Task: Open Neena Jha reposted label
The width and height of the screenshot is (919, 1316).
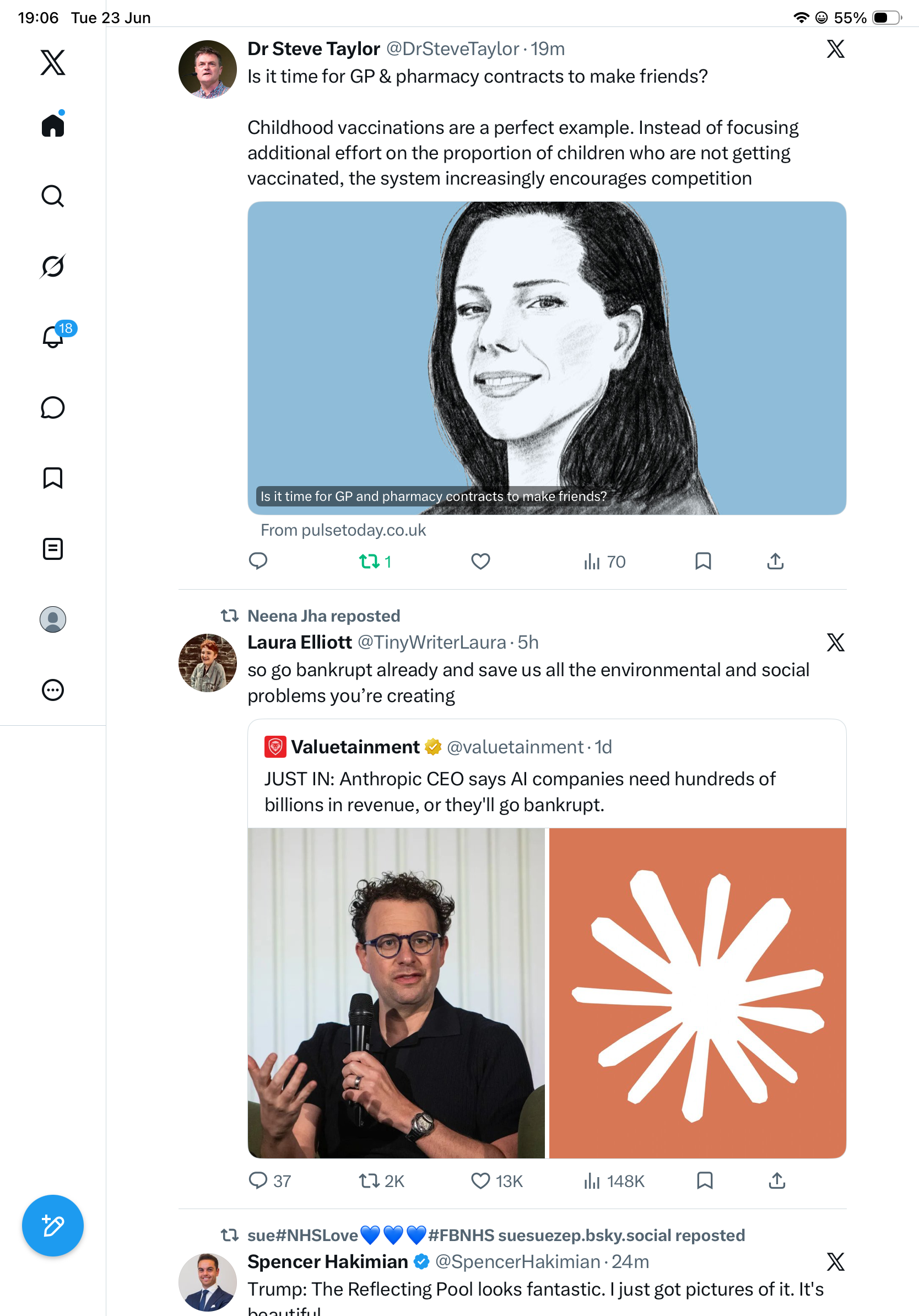Action: [324, 616]
